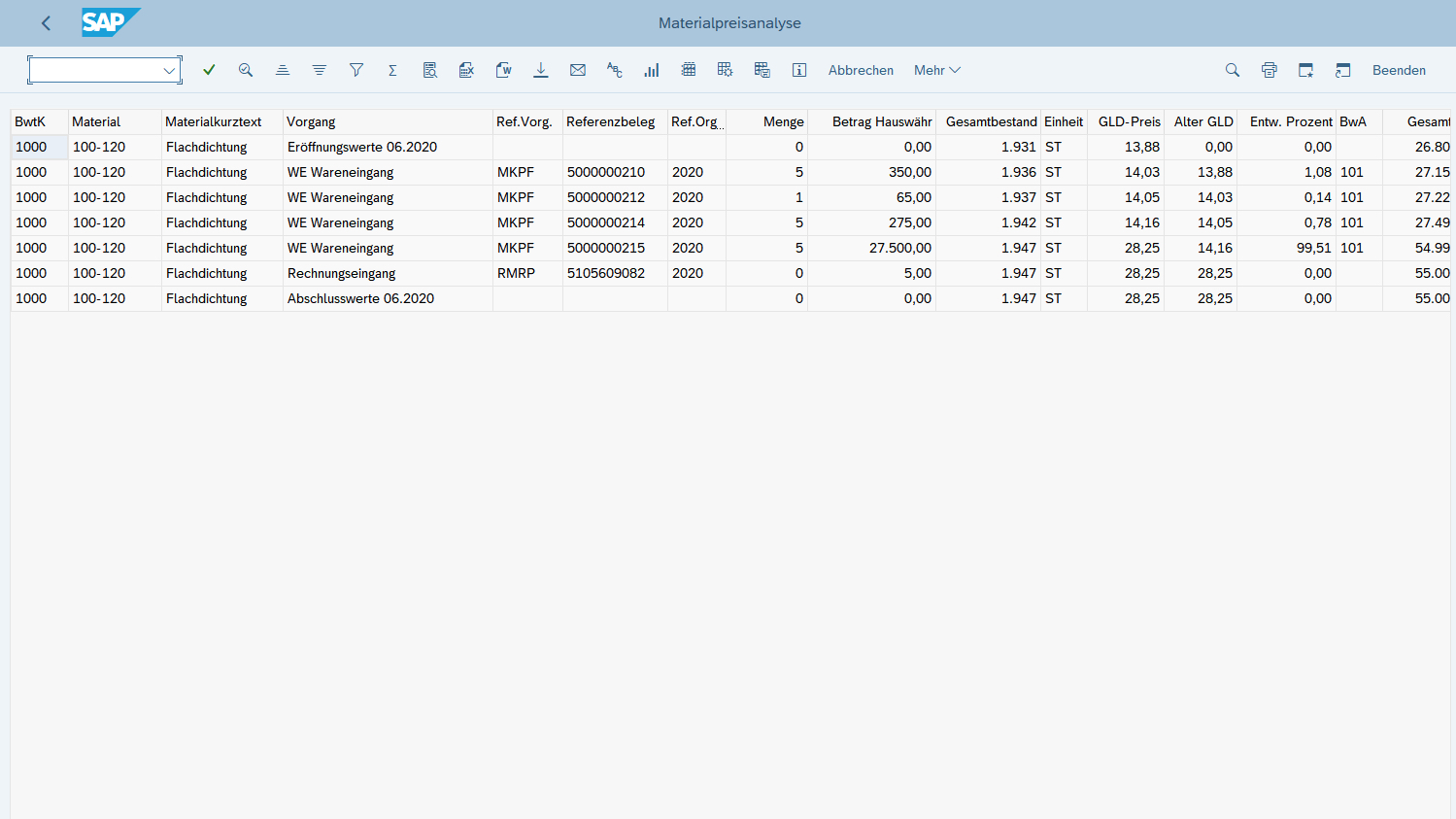Click the amount 275,00 cell

tap(871, 222)
